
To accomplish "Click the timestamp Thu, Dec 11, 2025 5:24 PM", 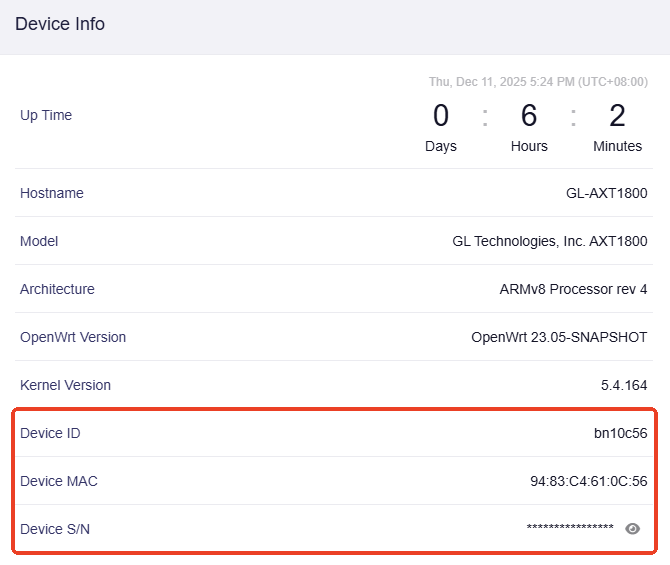I will [x=538, y=82].
